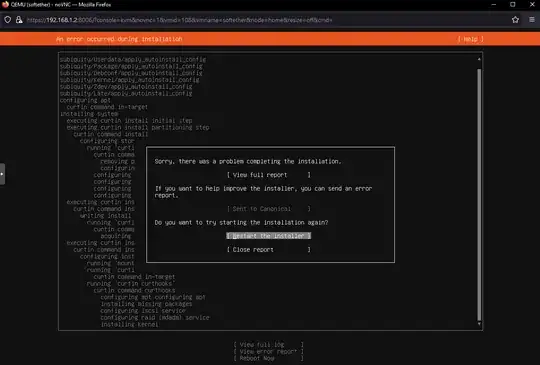The height and width of the screenshot is (365, 540).
Task: Close the Firefox window
Action: [x=532, y=4]
